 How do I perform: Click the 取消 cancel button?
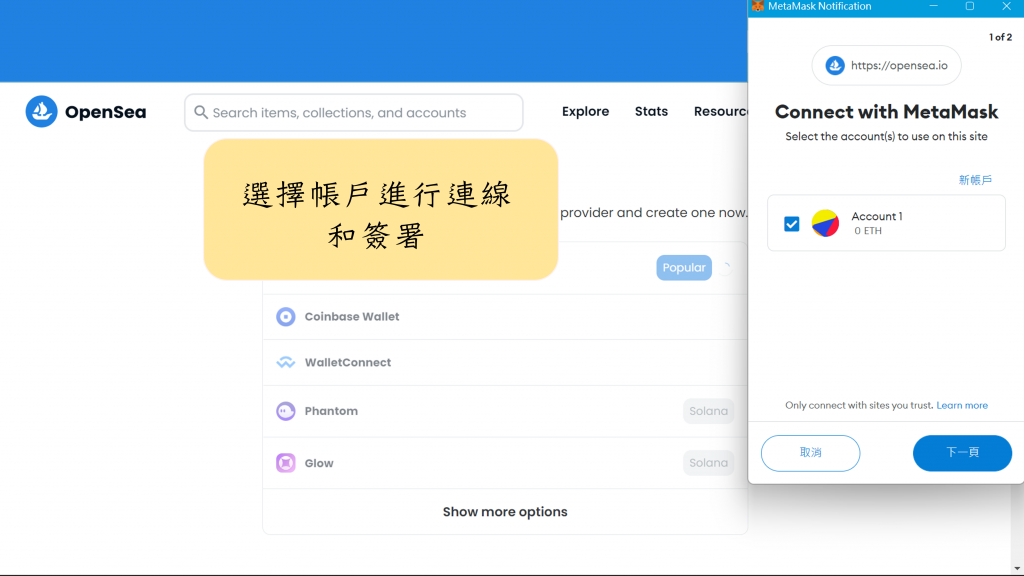point(810,453)
